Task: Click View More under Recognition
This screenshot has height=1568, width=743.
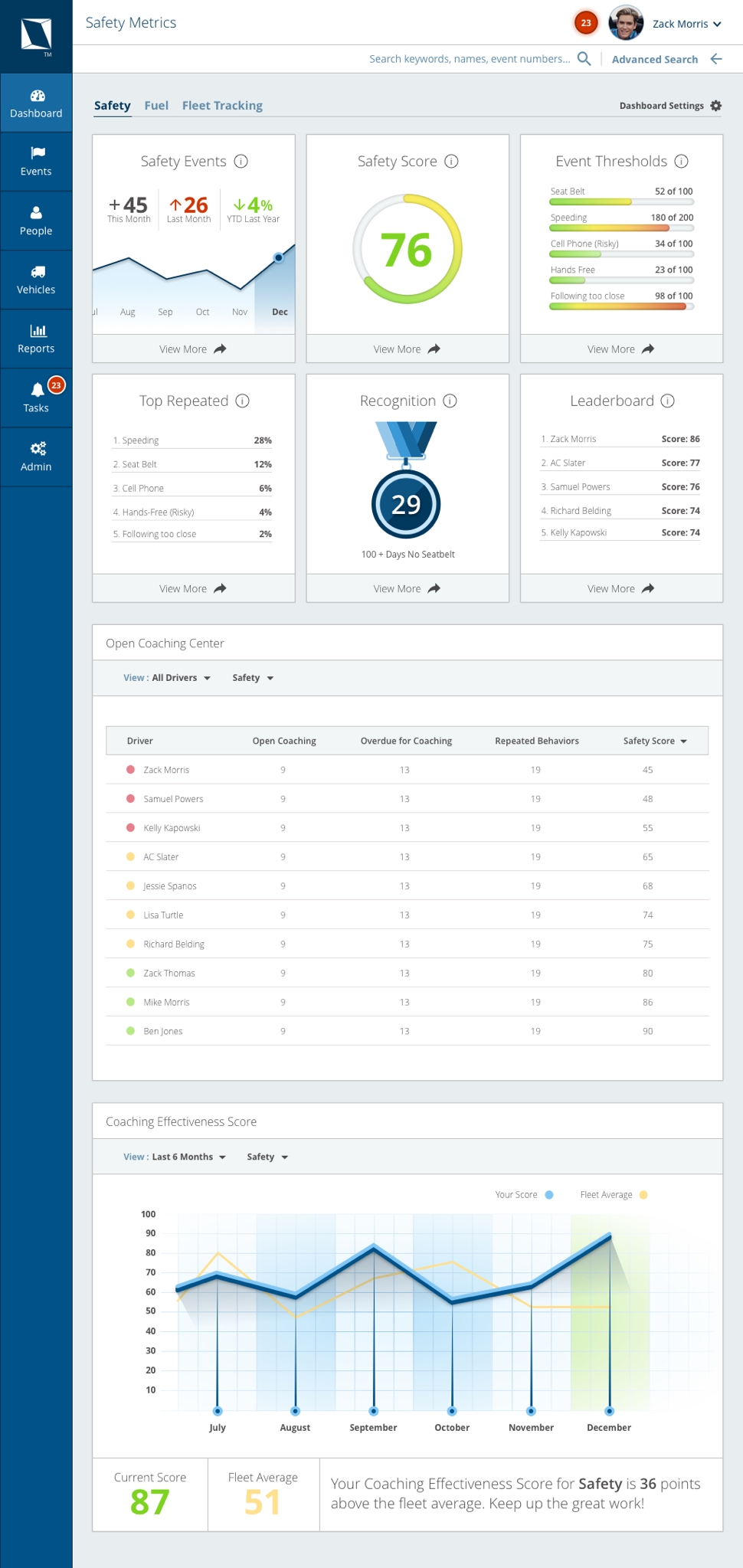Action: click(408, 588)
